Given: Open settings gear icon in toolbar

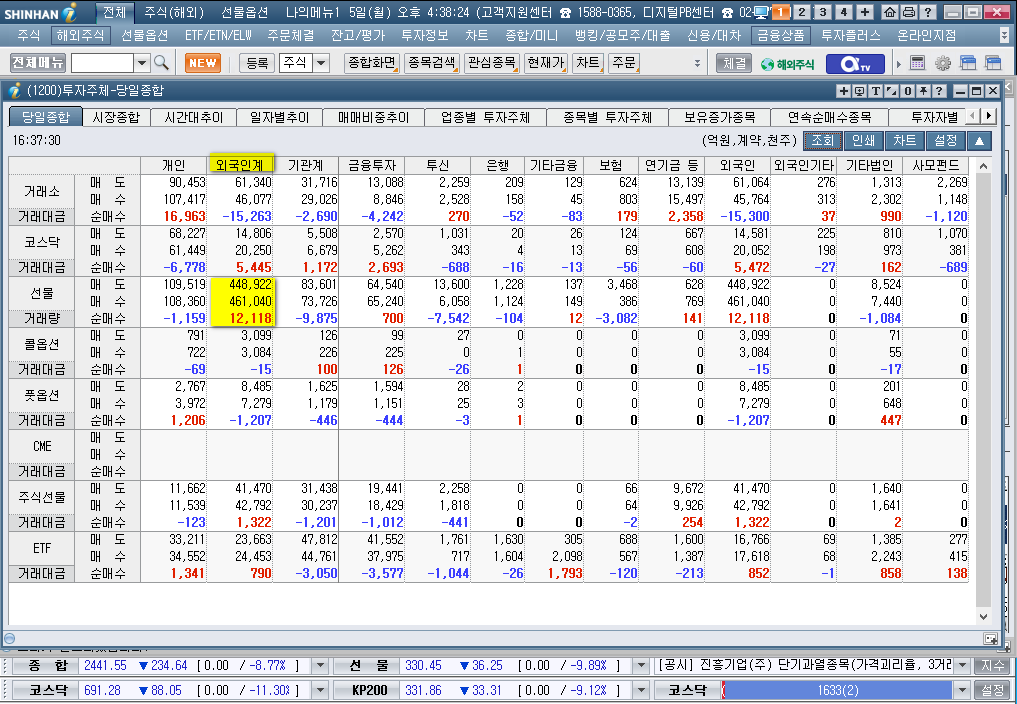Looking at the screenshot, I should (942, 63).
